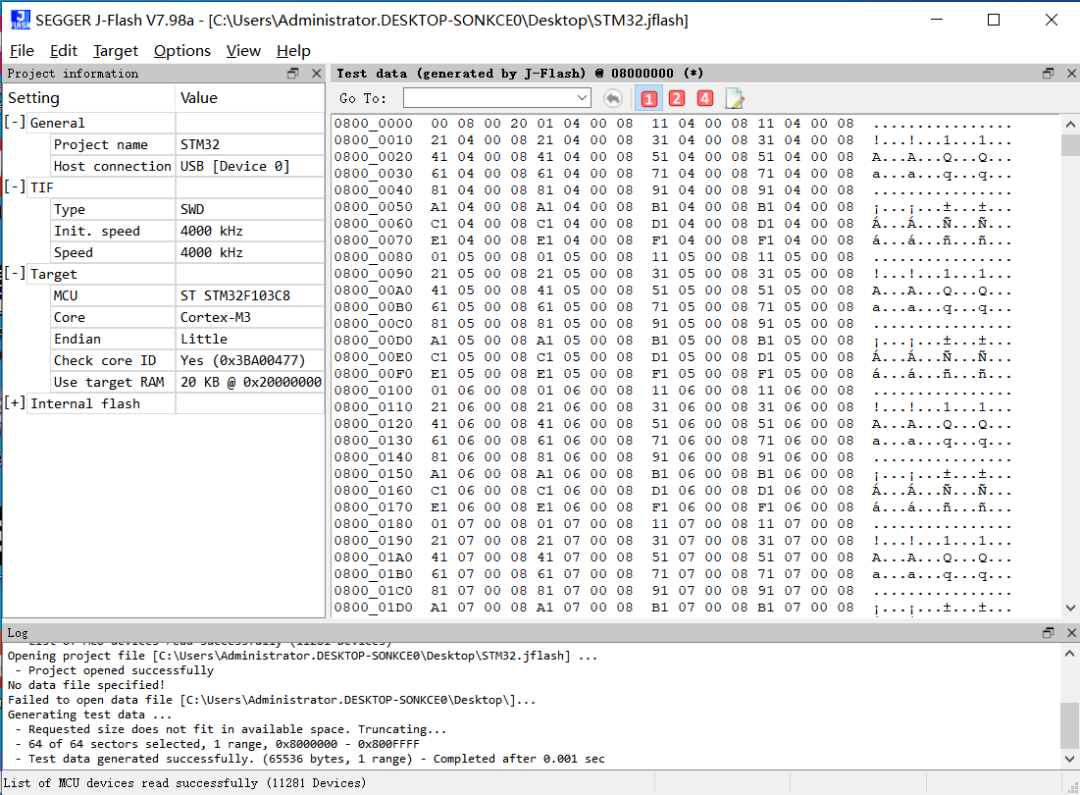Click the Core value Cortex-M3

[x=216, y=318]
